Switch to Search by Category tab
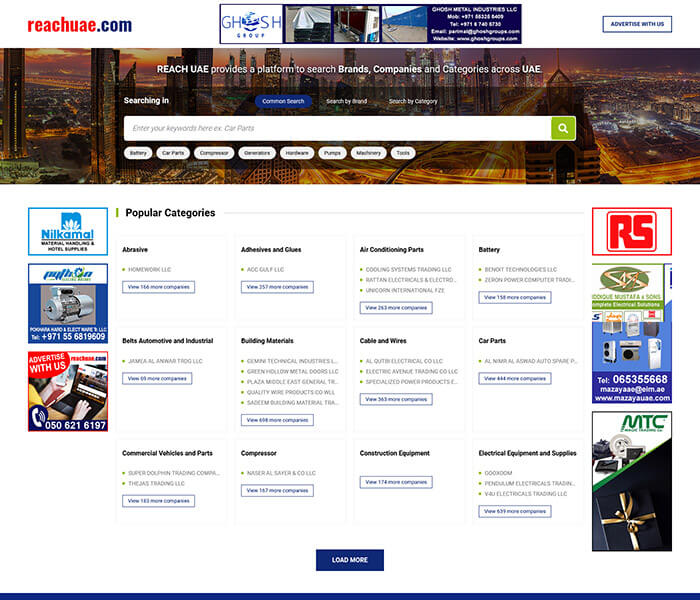700x600 pixels. pyautogui.click(x=413, y=101)
